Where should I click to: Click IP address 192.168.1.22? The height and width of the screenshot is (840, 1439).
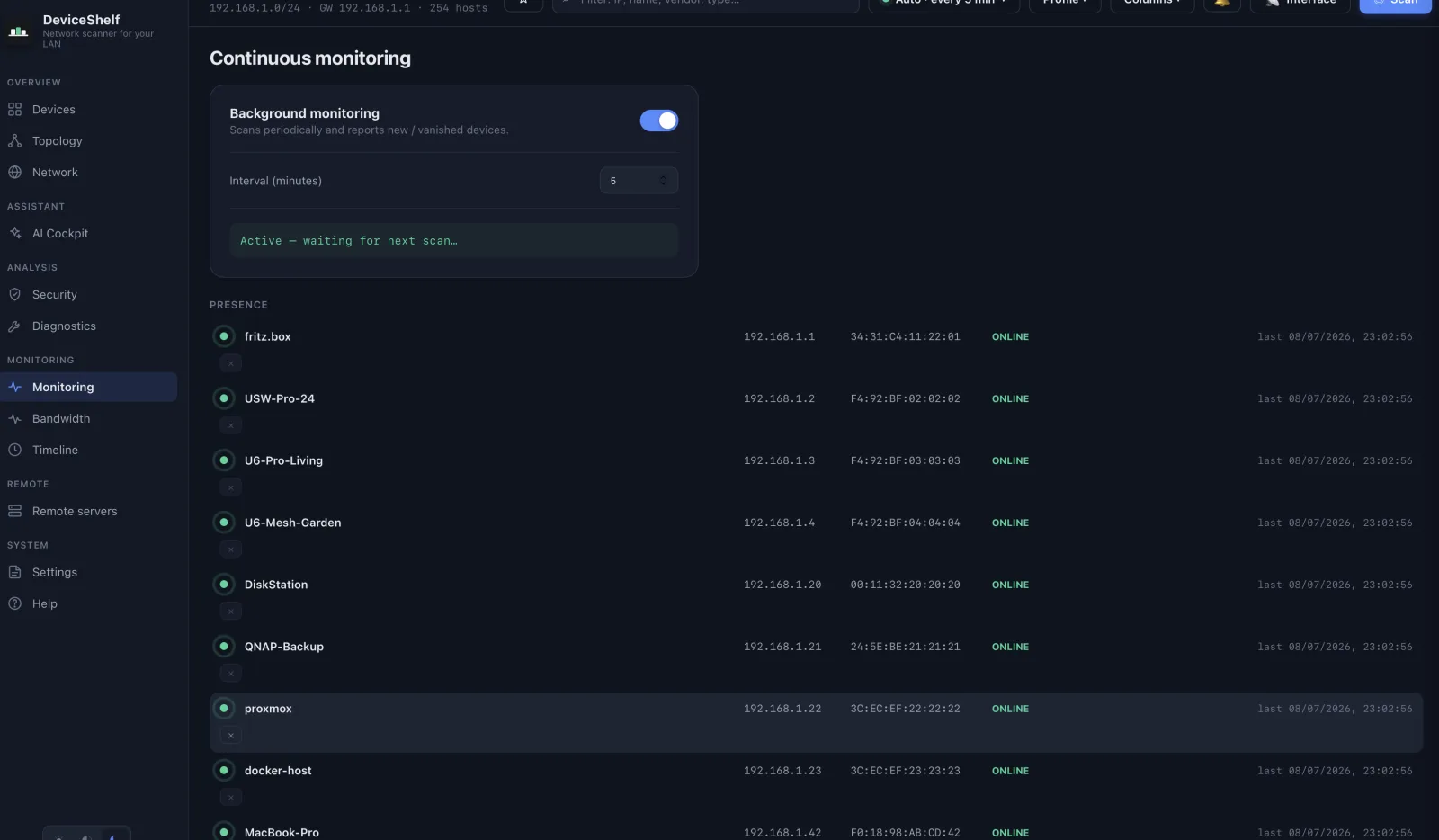(782, 709)
